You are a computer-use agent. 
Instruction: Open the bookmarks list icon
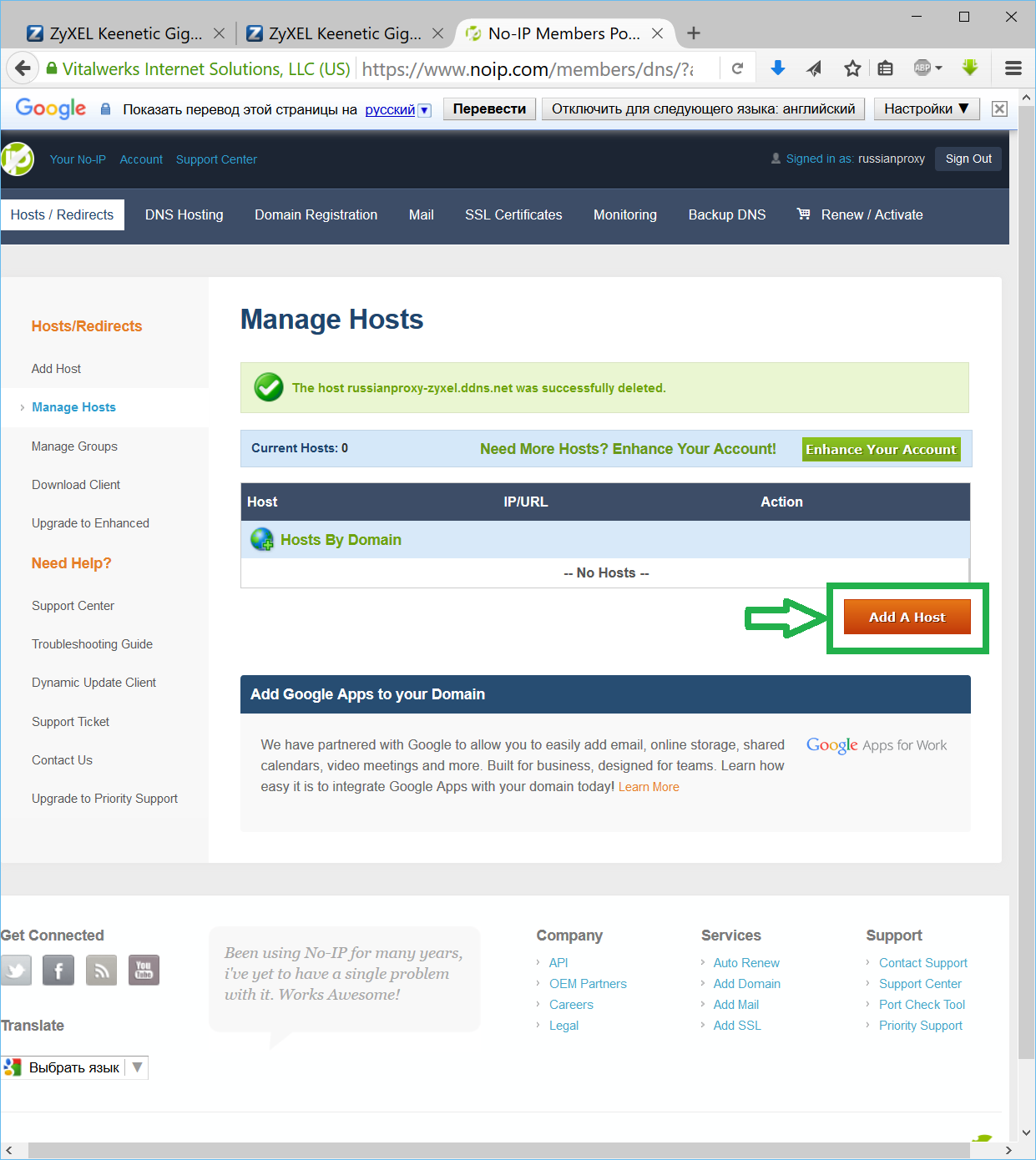(x=886, y=68)
